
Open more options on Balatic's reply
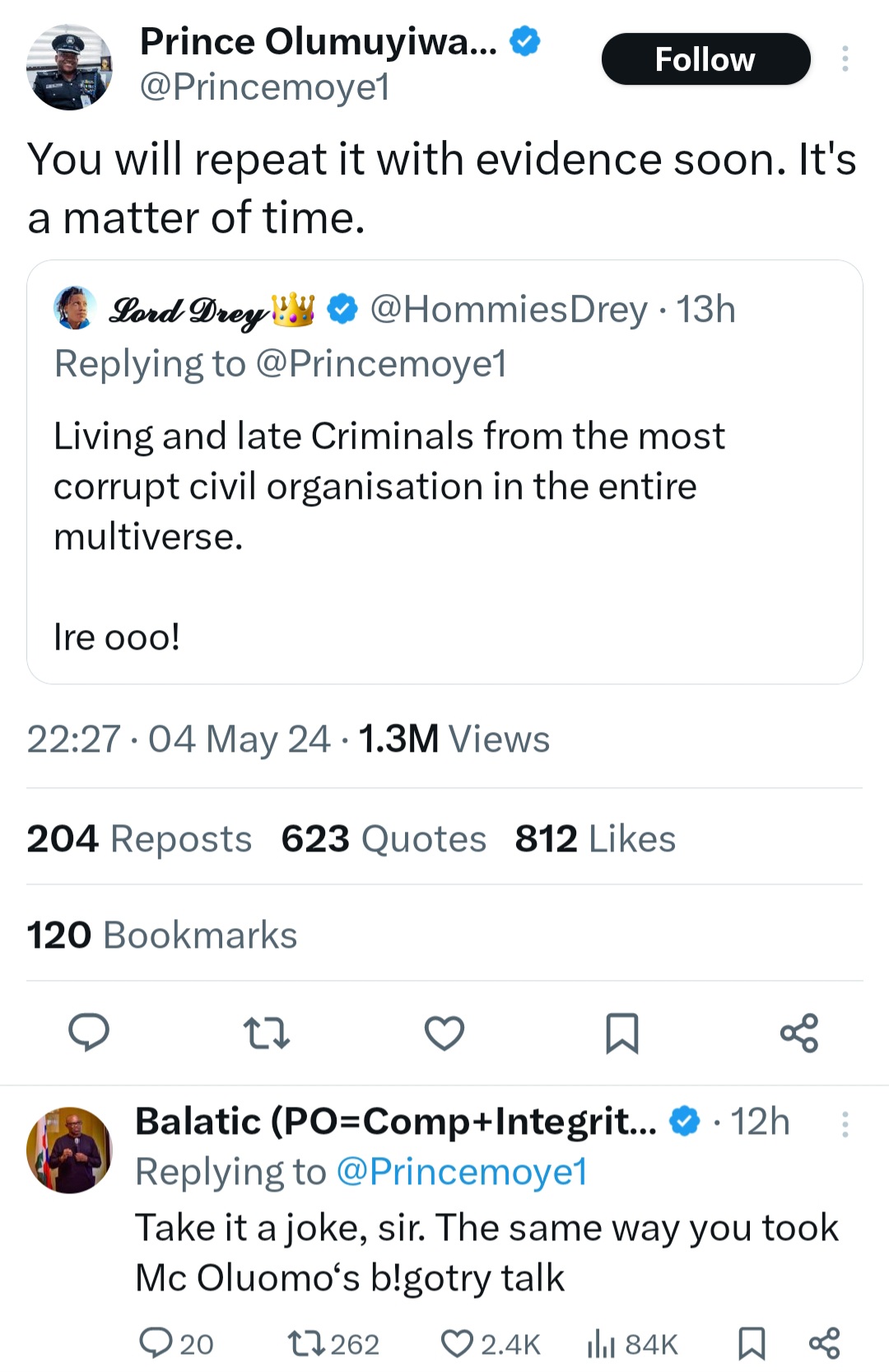pos(845,1124)
